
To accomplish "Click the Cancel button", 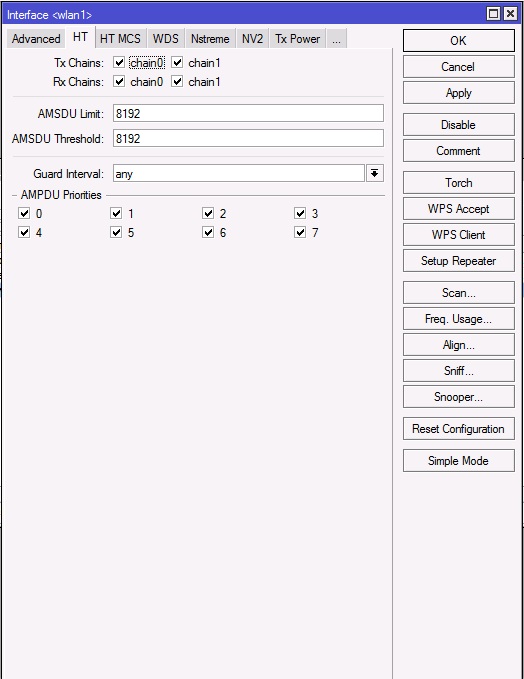I will point(459,67).
